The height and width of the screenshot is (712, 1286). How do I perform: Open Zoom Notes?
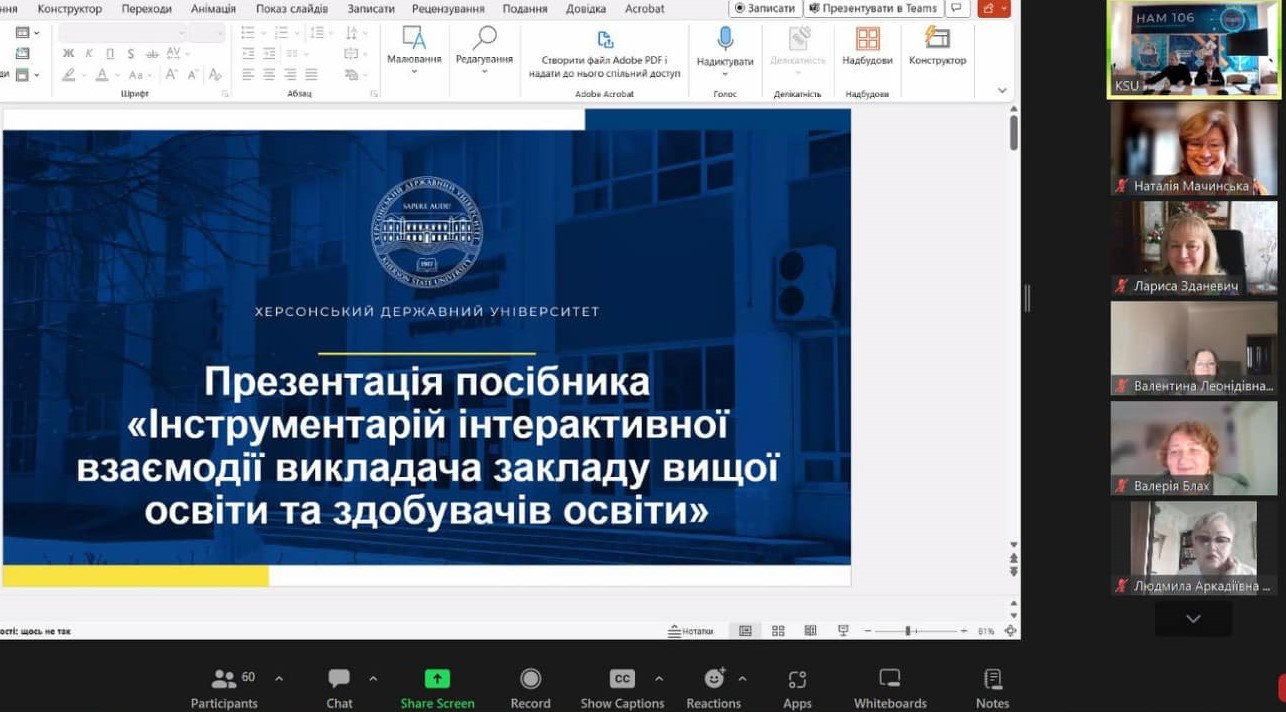(x=992, y=689)
